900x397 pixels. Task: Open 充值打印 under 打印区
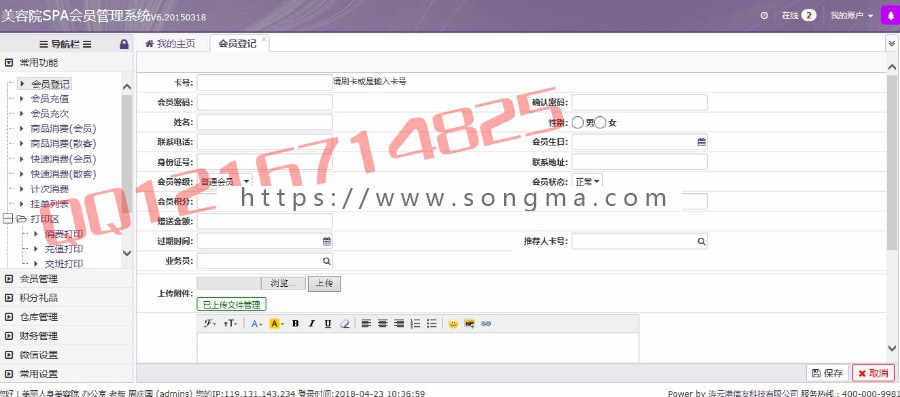(64, 249)
